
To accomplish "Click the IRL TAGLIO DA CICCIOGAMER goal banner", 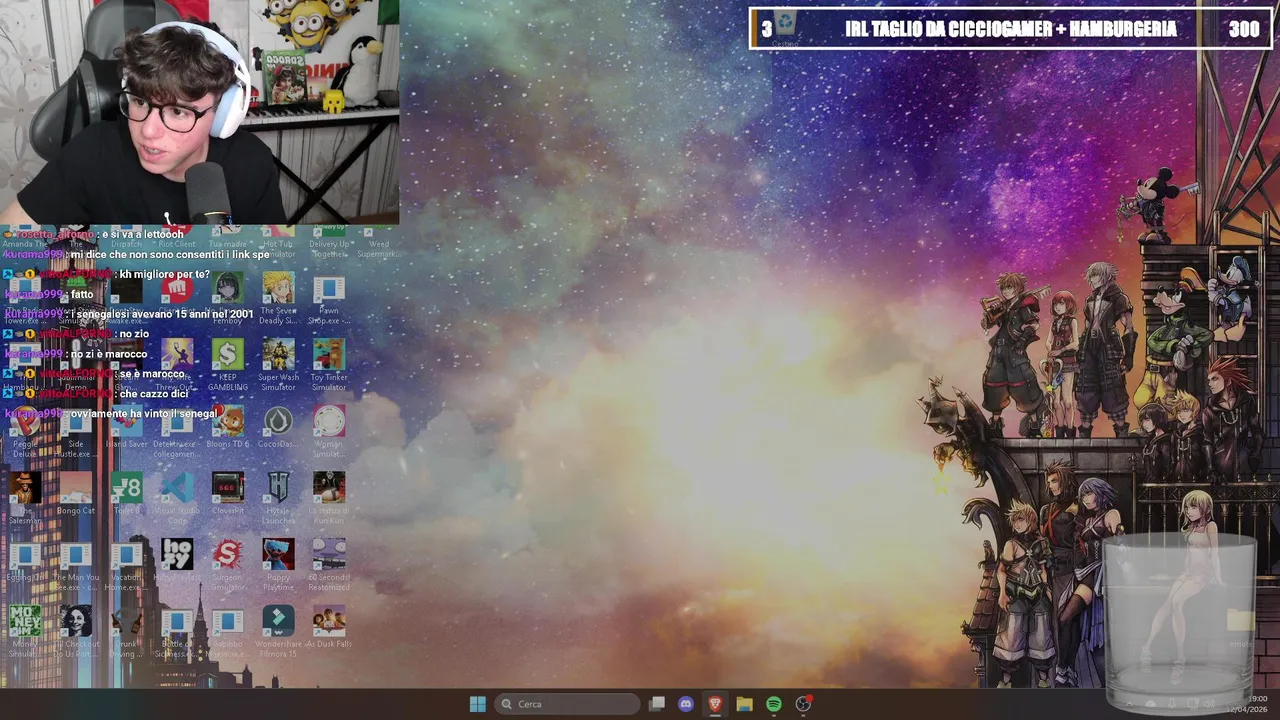I will coord(1011,29).
